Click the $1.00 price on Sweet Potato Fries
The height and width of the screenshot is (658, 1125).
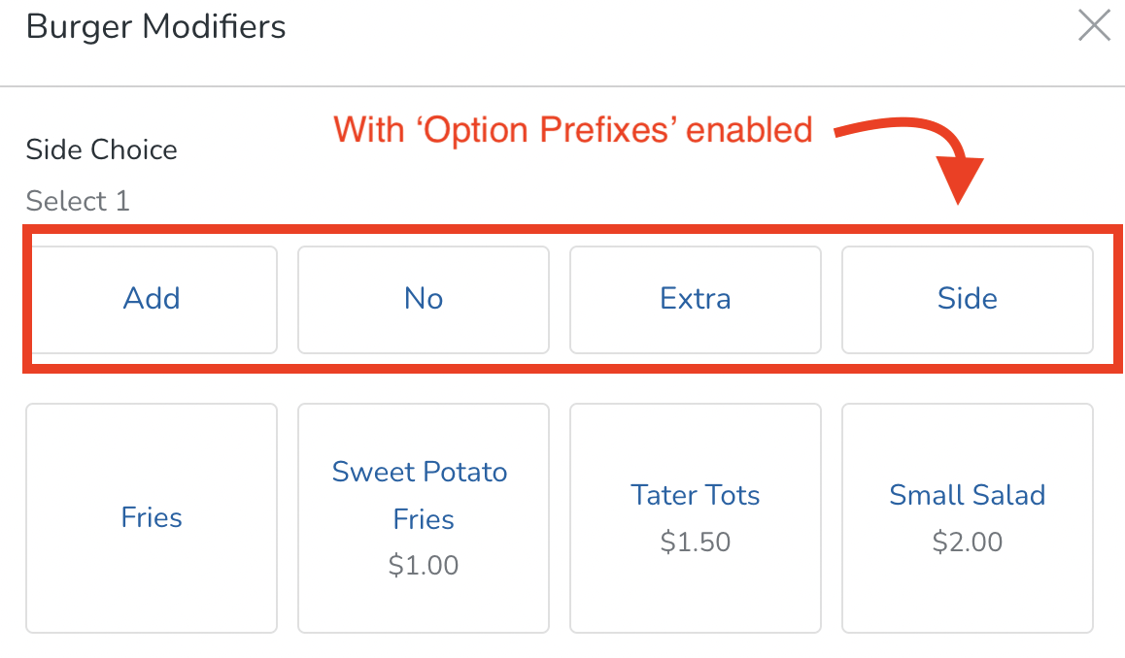pos(423,565)
